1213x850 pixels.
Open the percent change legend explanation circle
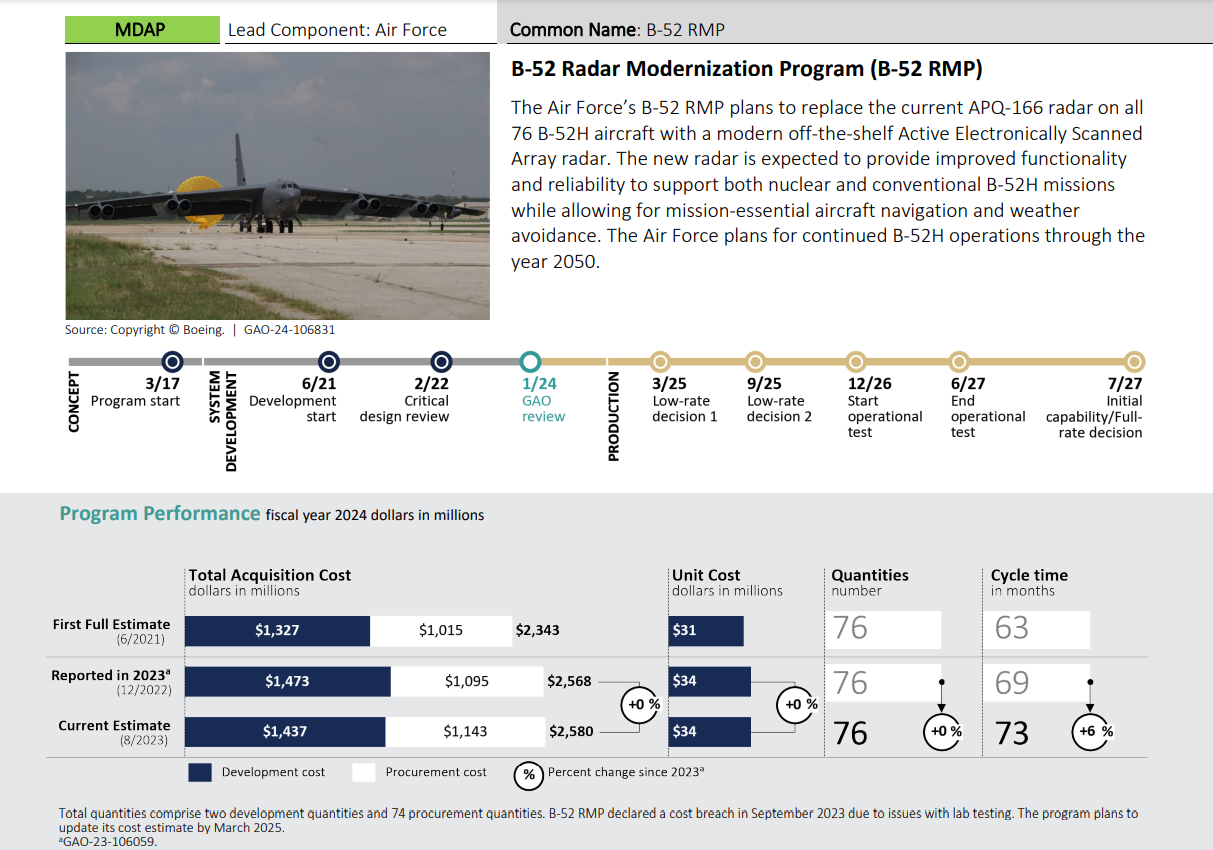click(x=528, y=773)
